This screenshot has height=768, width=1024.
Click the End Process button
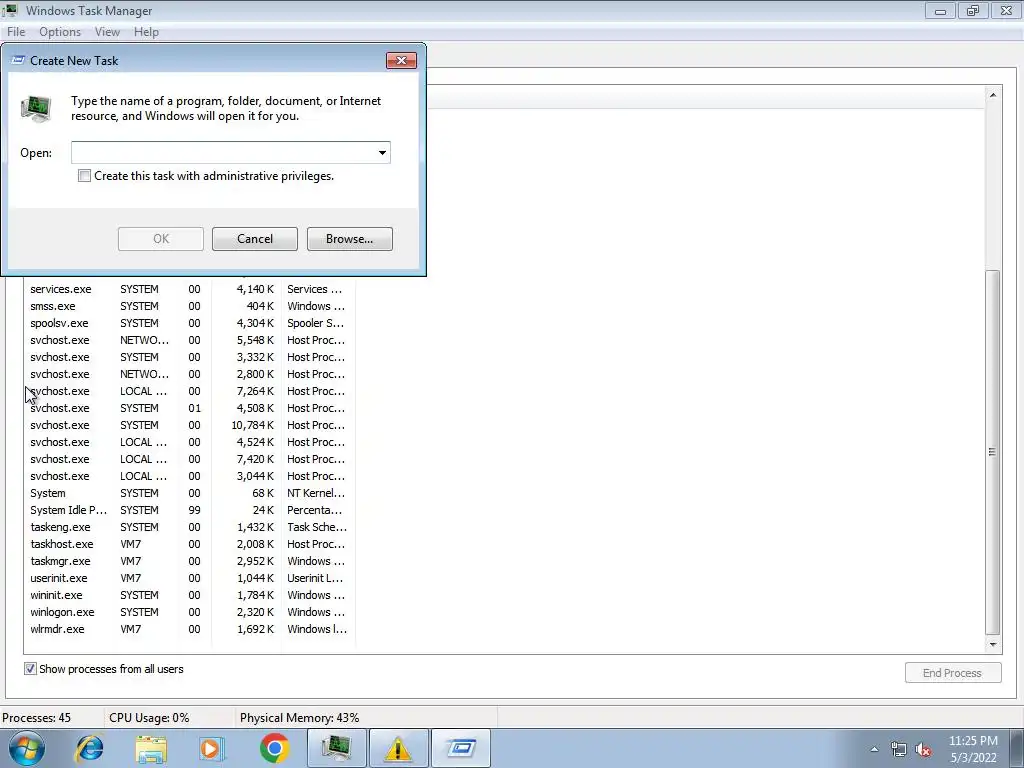pos(953,673)
